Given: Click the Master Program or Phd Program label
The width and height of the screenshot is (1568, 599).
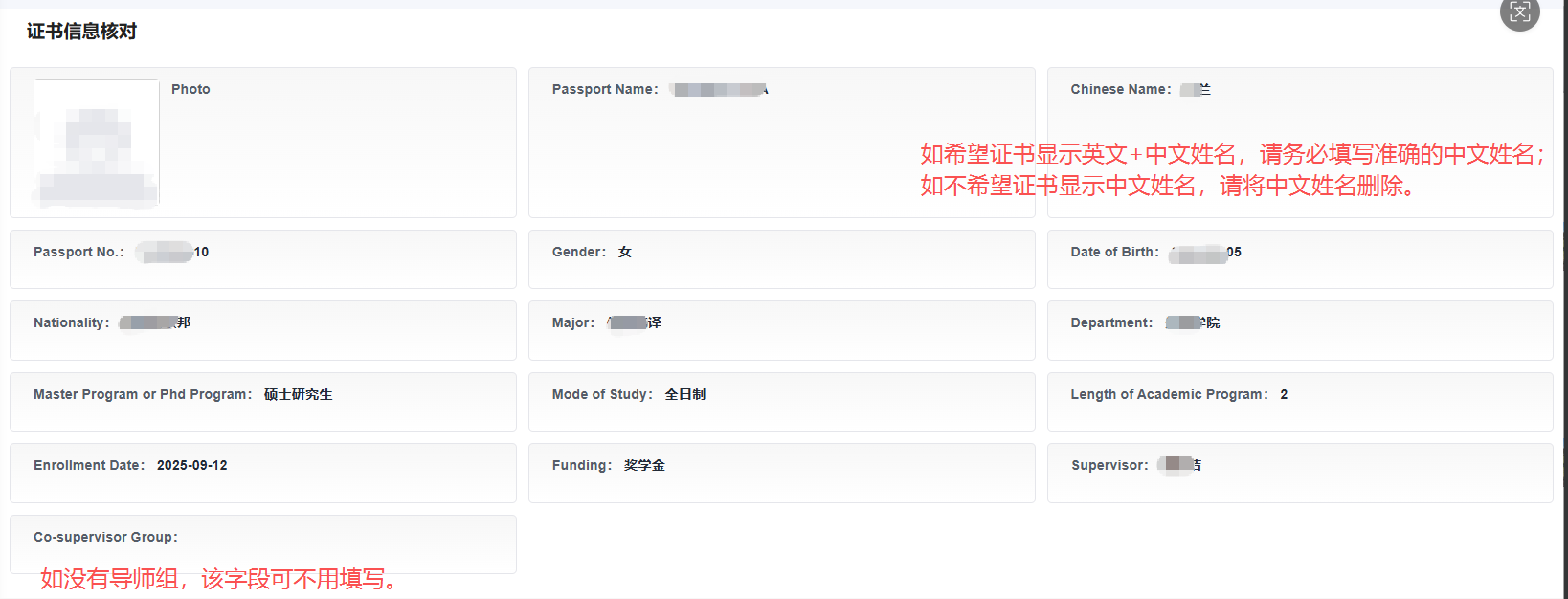Looking at the screenshot, I should coord(143,394).
